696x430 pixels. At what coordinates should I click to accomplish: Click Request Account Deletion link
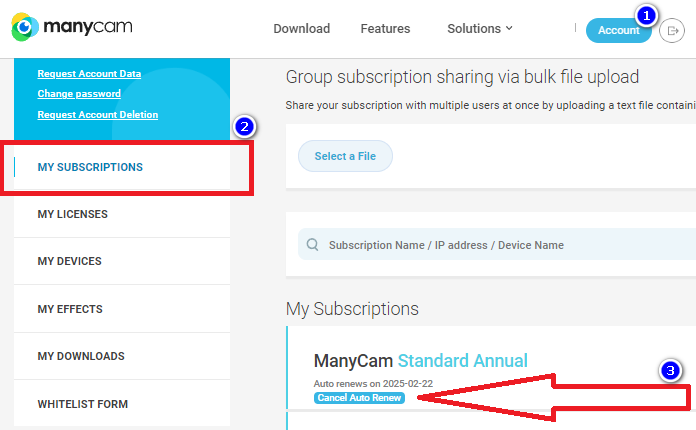click(97, 115)
